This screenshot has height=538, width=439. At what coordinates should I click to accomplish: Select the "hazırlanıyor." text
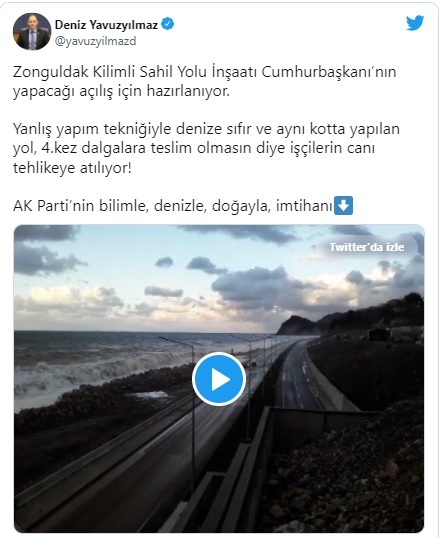tap(188, 91)
